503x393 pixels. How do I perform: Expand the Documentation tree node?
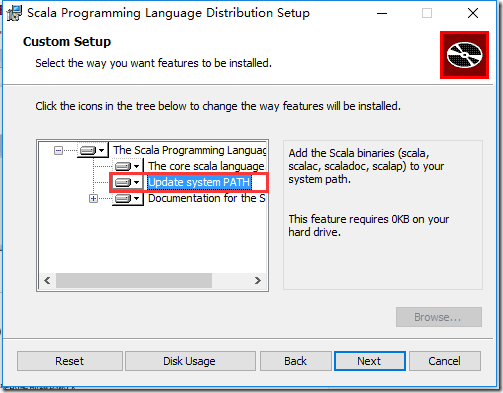coord(93,199)
